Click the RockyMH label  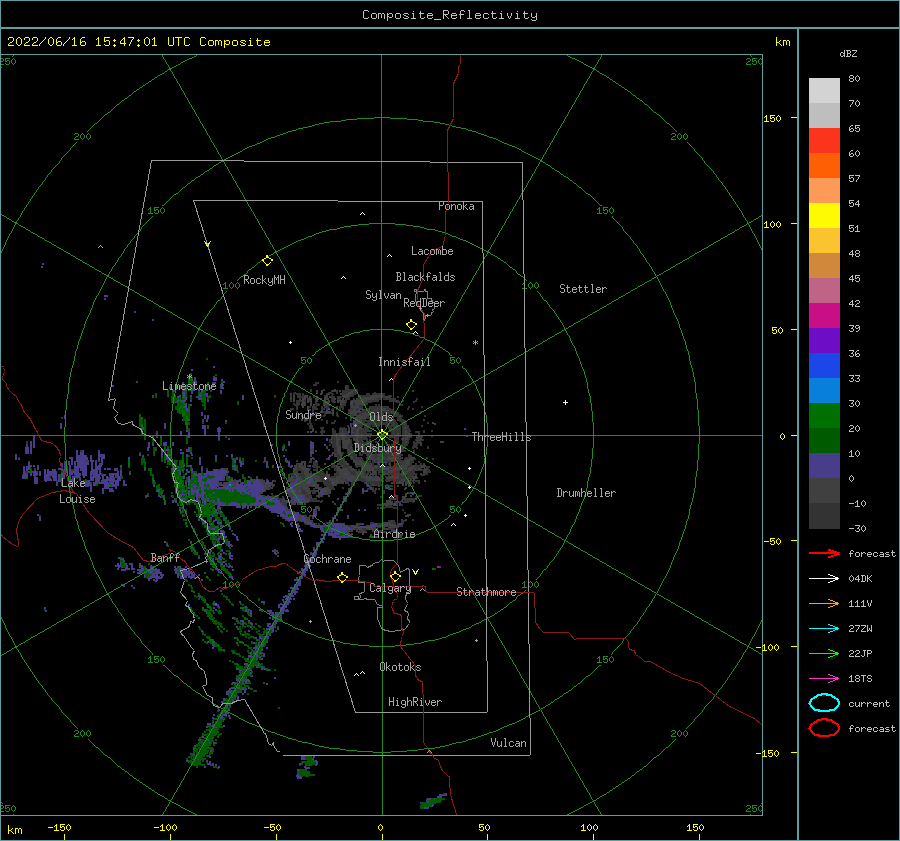click(264, 280)
